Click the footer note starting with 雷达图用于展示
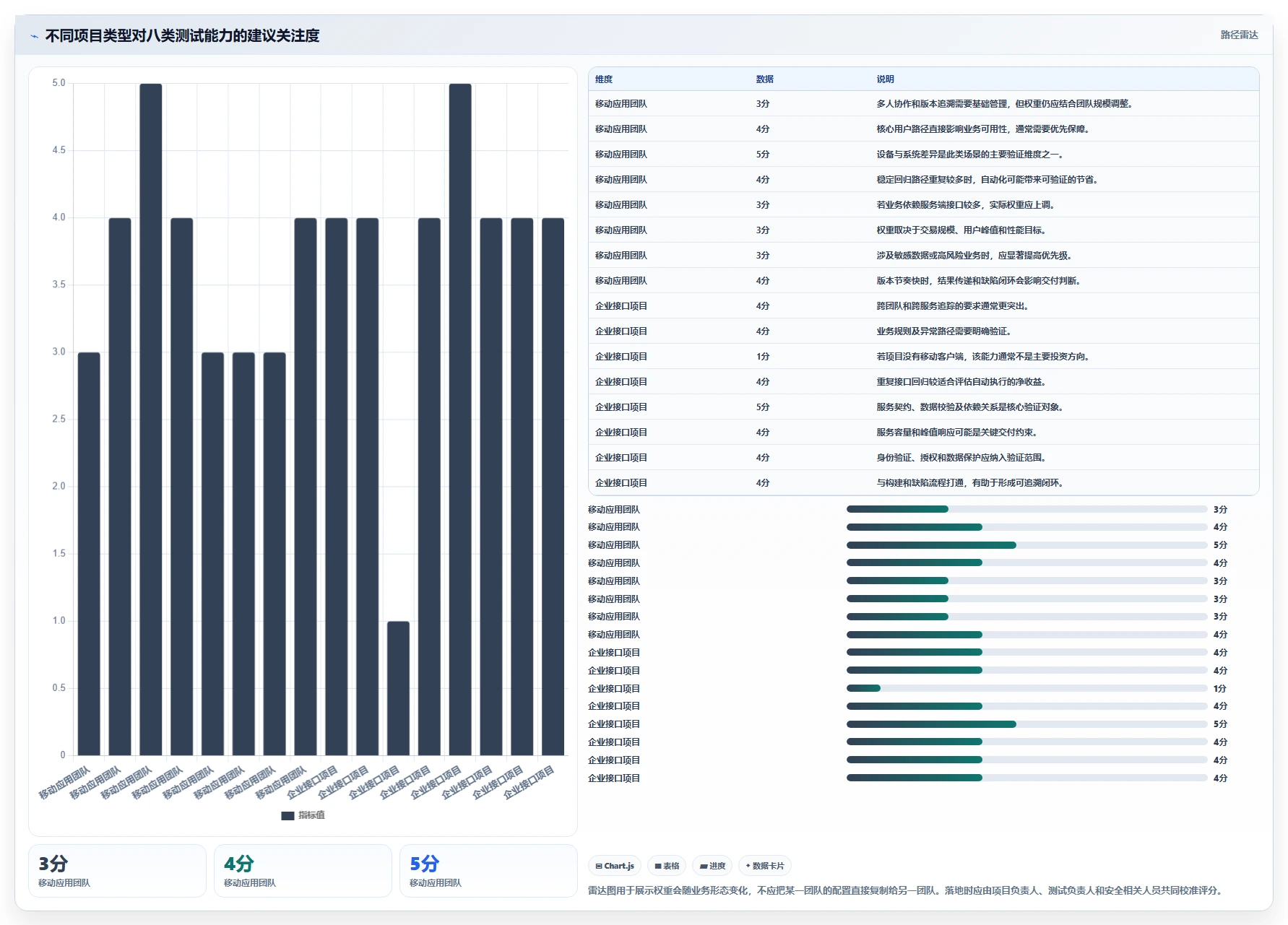 [907, 890]
